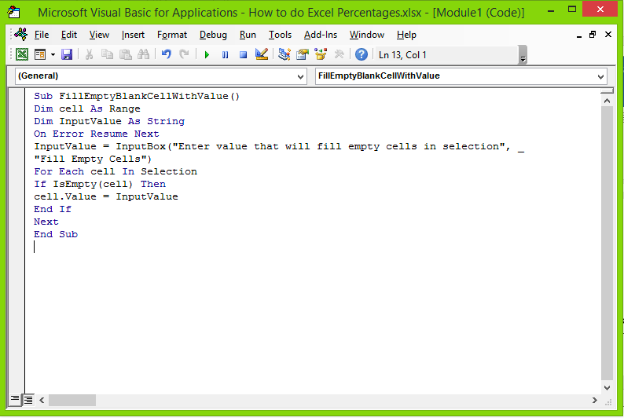The height and width of the screenshot is (418, 627).
Task: Undo the last action
Action: click(166, 54)
